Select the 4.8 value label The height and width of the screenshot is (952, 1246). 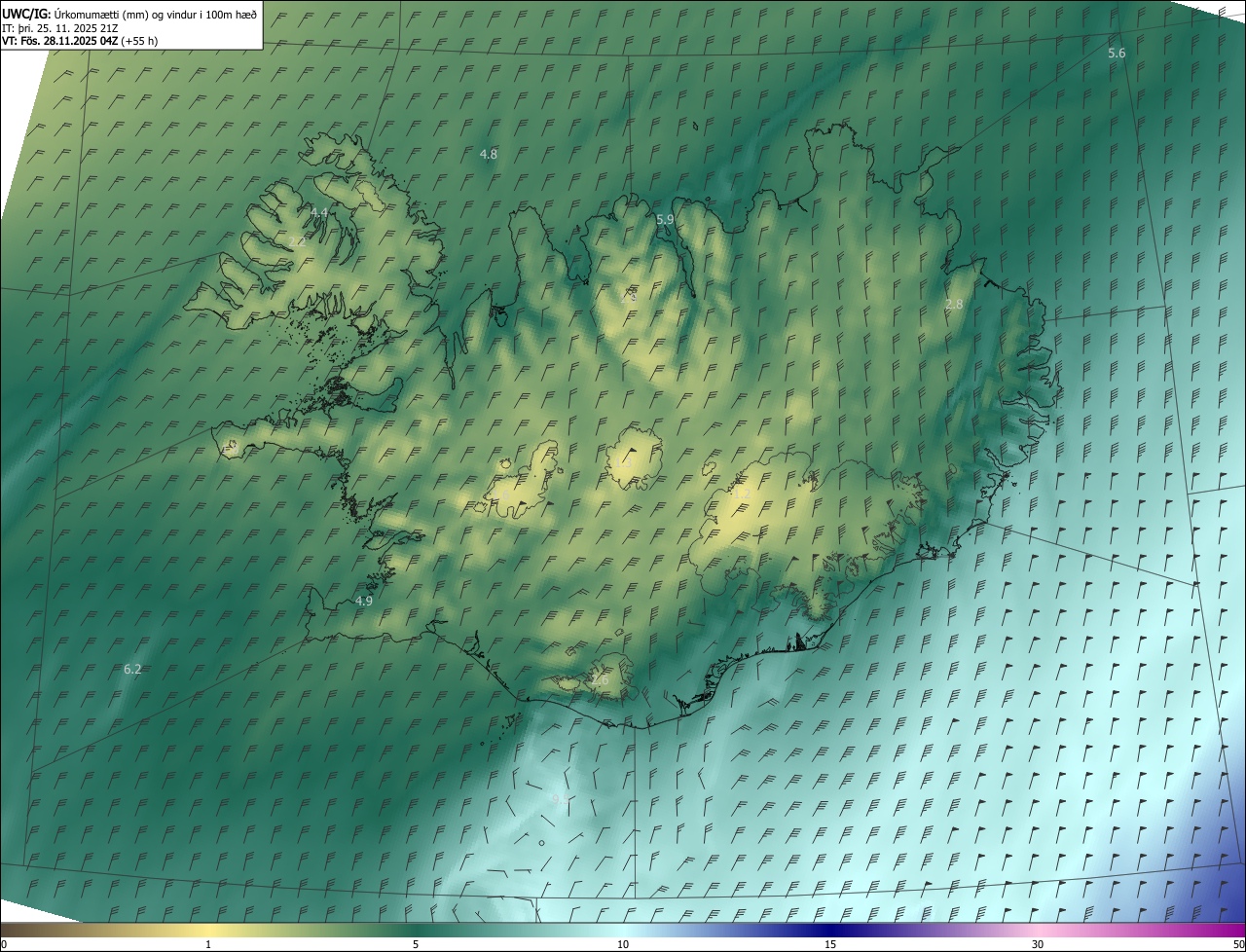point(489,154)
